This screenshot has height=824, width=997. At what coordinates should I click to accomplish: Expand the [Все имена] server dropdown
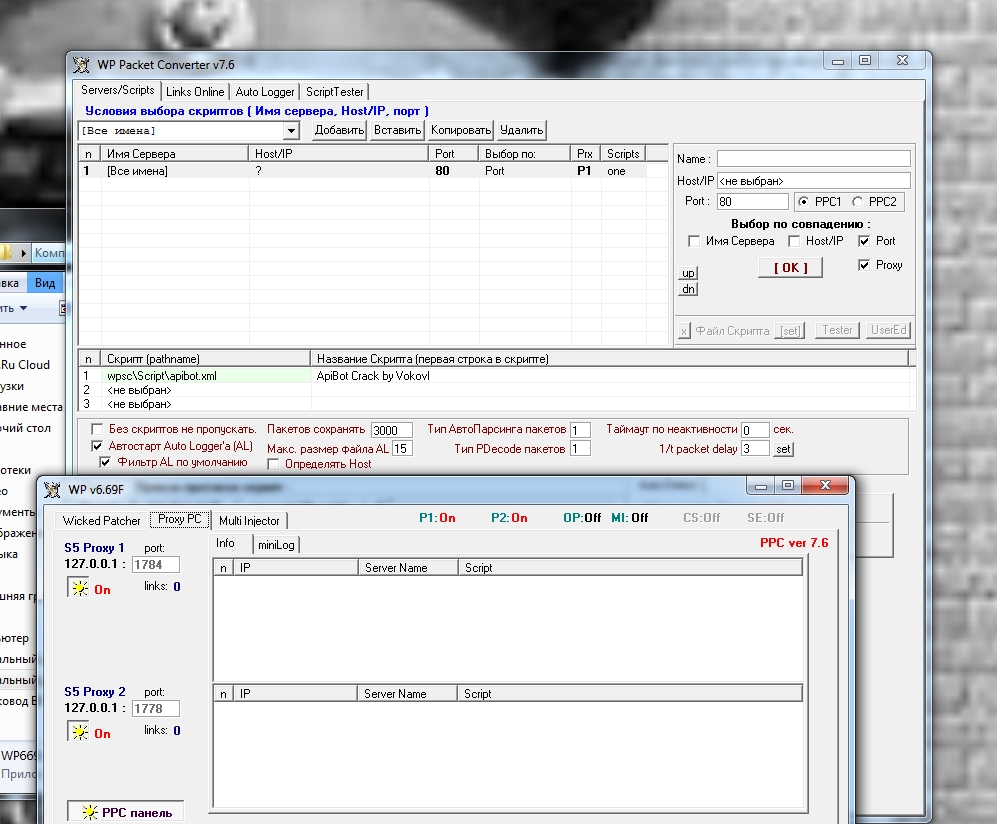291,131
